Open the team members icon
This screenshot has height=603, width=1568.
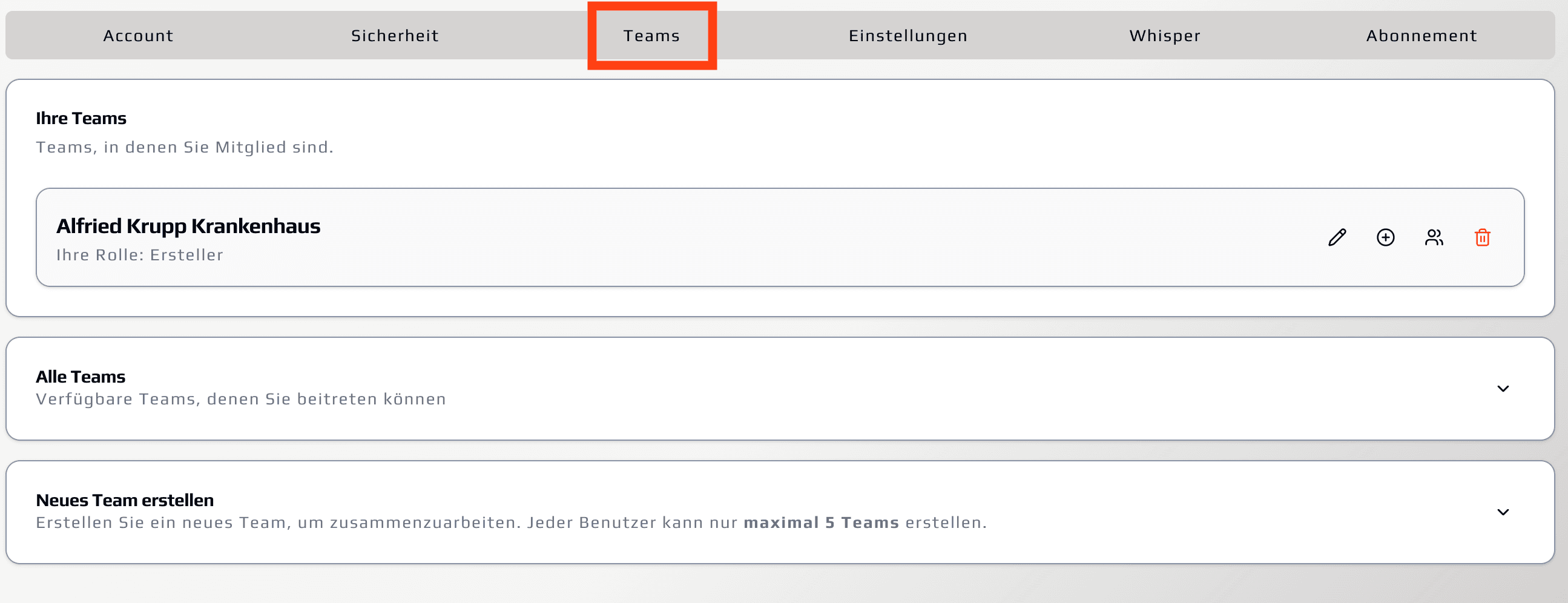pyautogui.click(x=1434, y=237)
